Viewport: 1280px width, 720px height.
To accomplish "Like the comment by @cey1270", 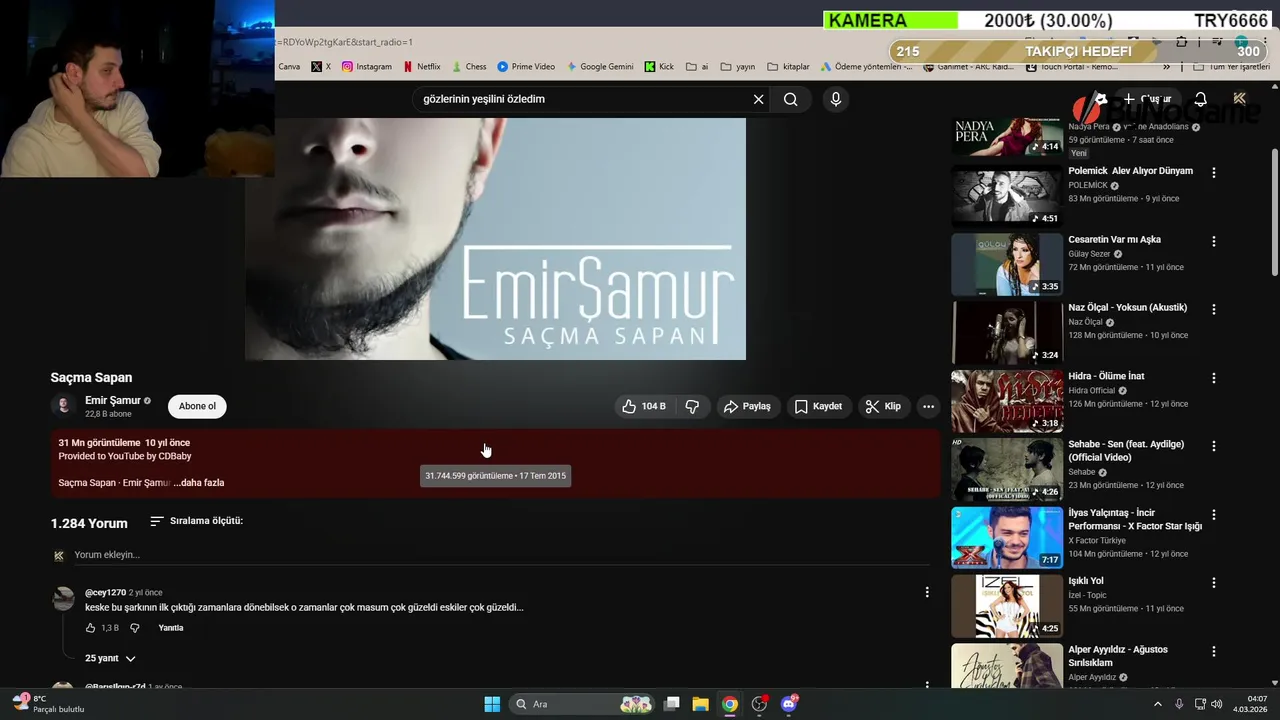I will point(90,628).
